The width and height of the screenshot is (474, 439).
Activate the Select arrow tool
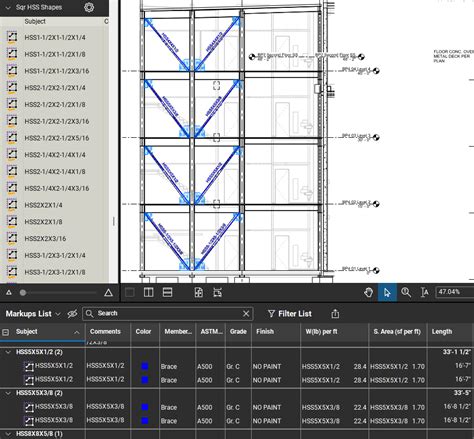pyautogui.click(x=387, y=292)
